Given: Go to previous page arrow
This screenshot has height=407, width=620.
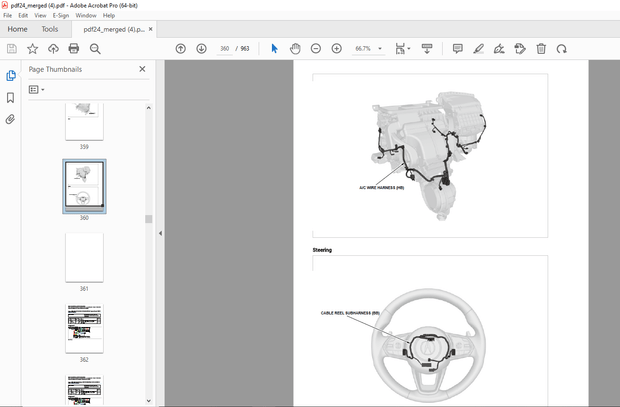Looking at the screenshot, I should 181,49.
